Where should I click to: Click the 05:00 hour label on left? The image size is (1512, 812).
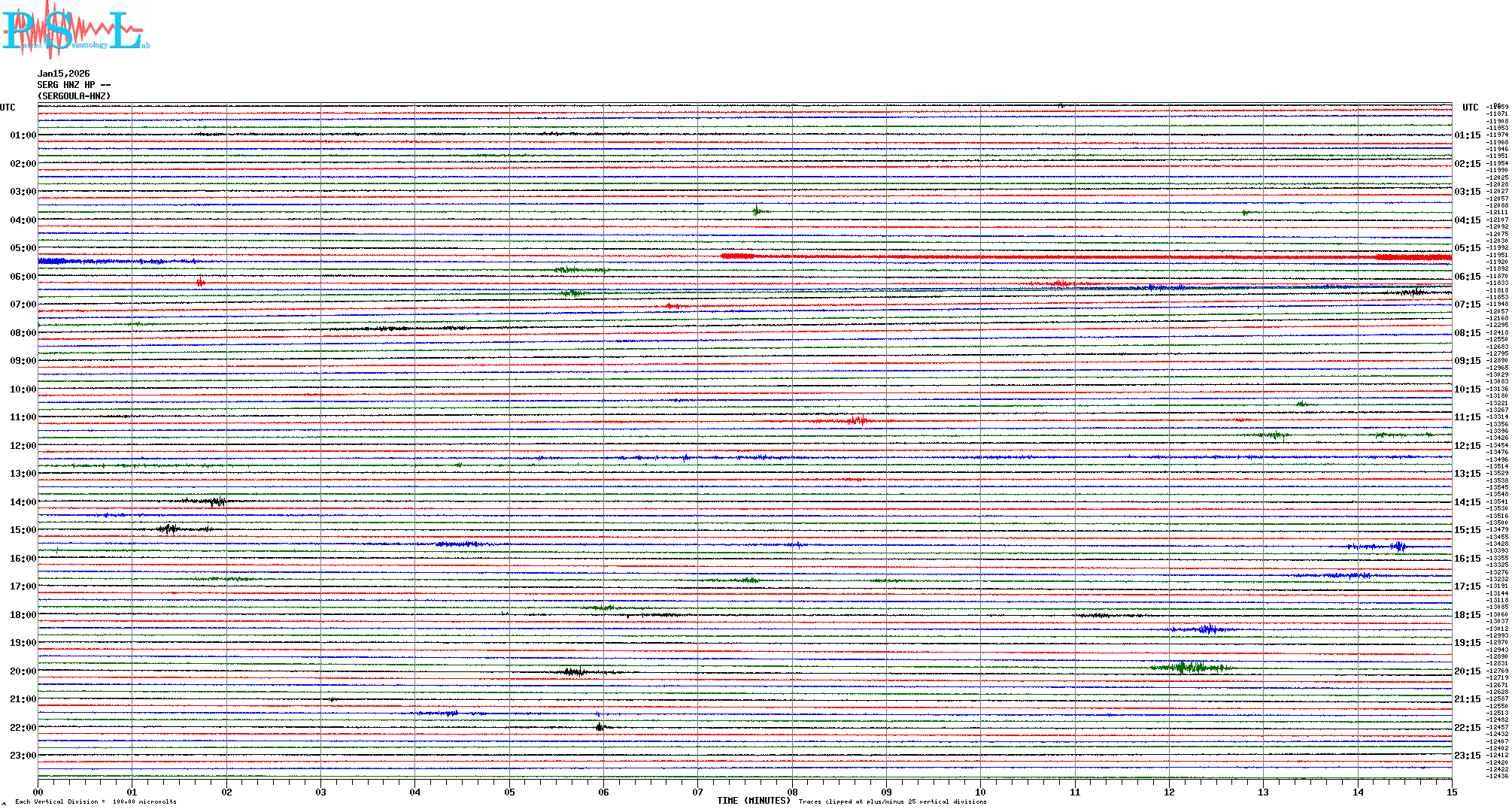tap(23, 248)
